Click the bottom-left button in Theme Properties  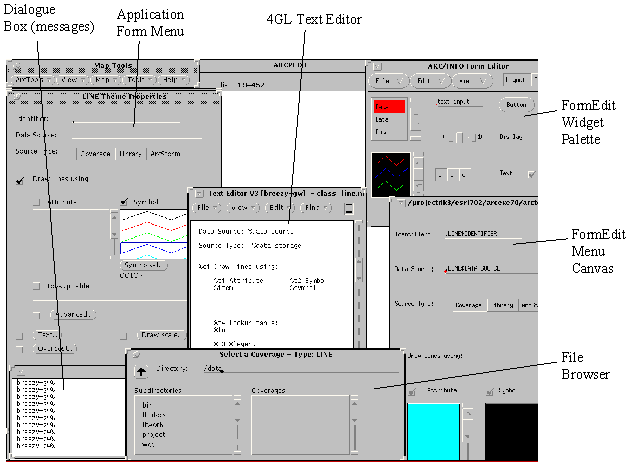click(55, 349)
